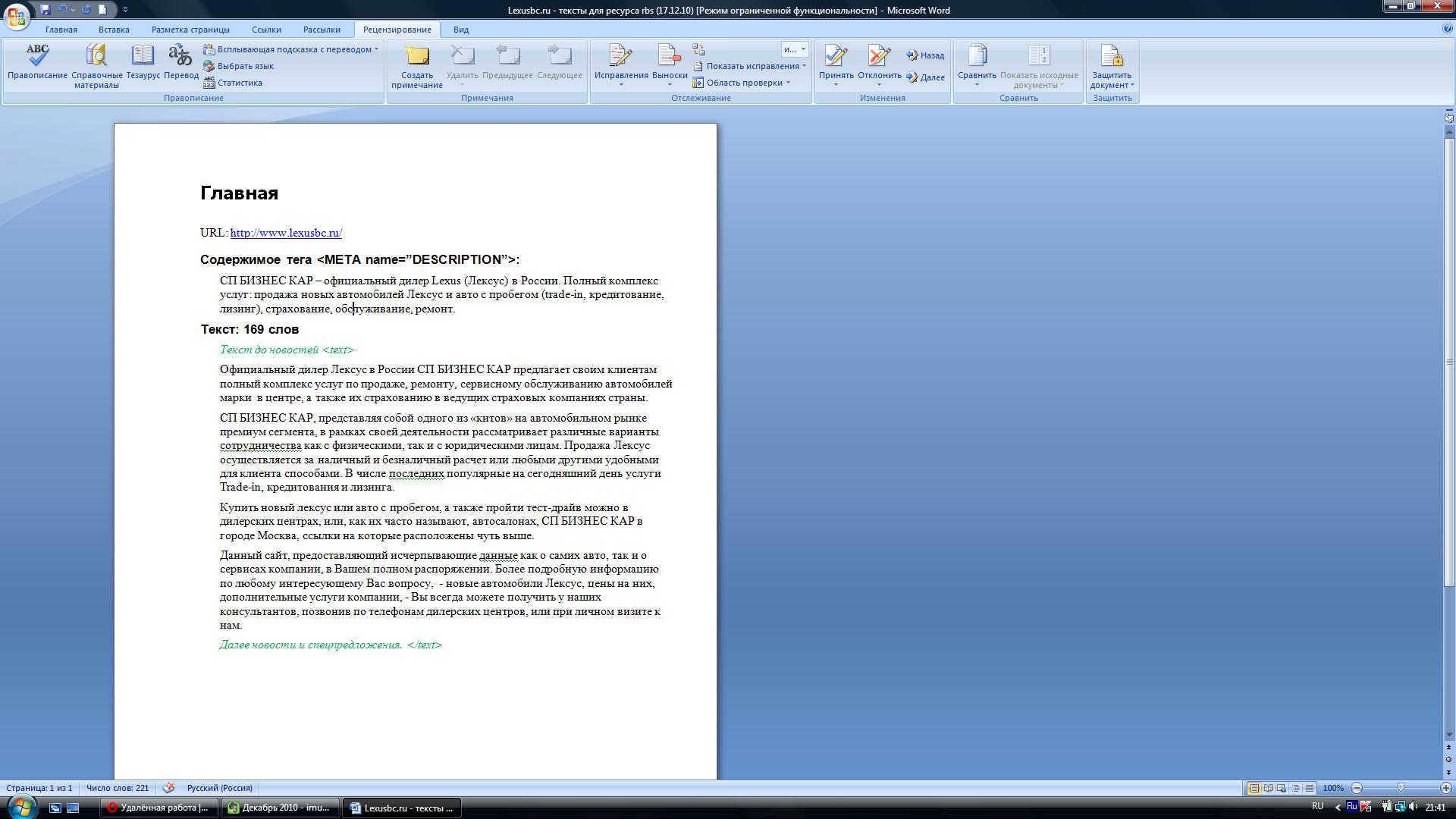
Task: Click the lexusbc.ru hyperlink in document
Action: pos(286,233)
